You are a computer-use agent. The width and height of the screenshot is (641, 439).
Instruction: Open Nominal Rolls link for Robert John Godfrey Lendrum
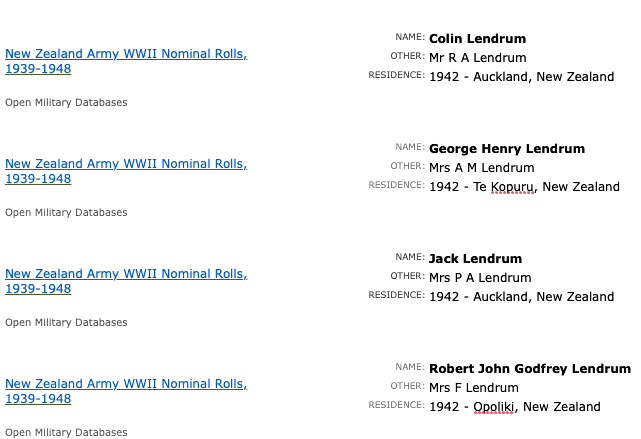[125, 384]
